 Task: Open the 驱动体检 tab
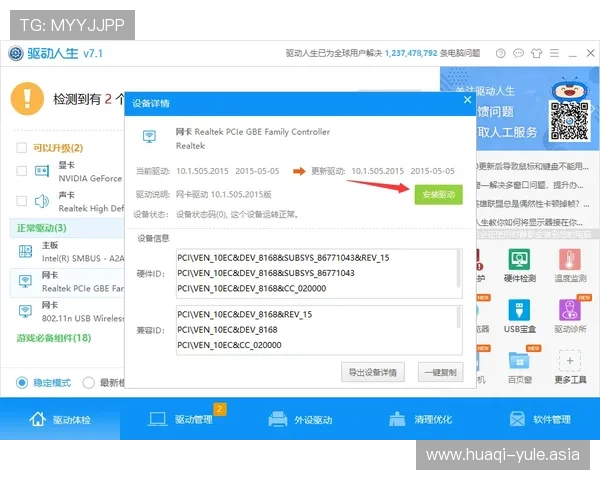(x=60, y=420)
